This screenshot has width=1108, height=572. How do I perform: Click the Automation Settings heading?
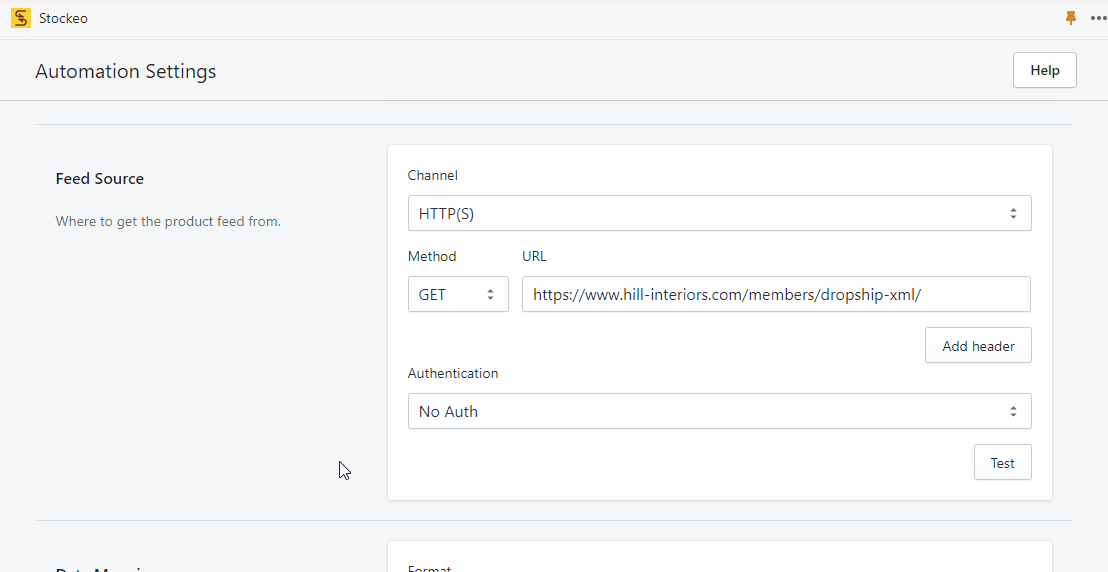[126, 71]
